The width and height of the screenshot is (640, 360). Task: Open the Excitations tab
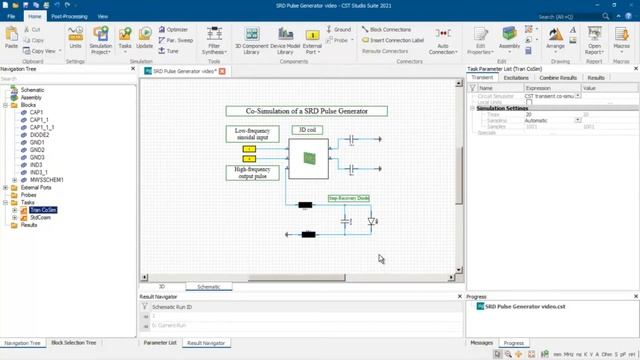tap(516, 78)
